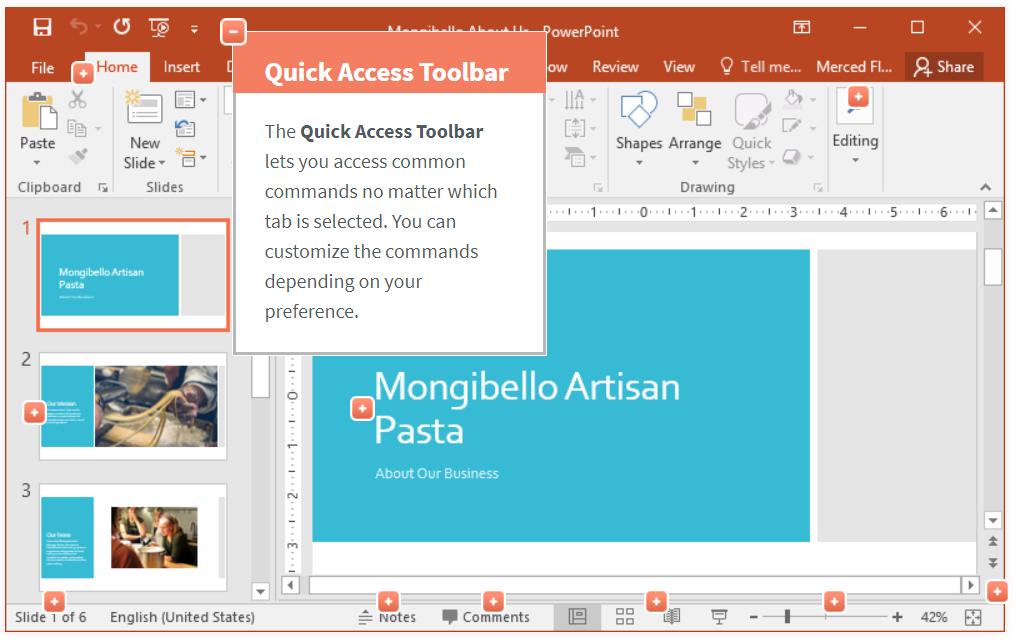Open the Quick Styles gallery
This screenshot has width=1016, height=640.
point(751,131)
